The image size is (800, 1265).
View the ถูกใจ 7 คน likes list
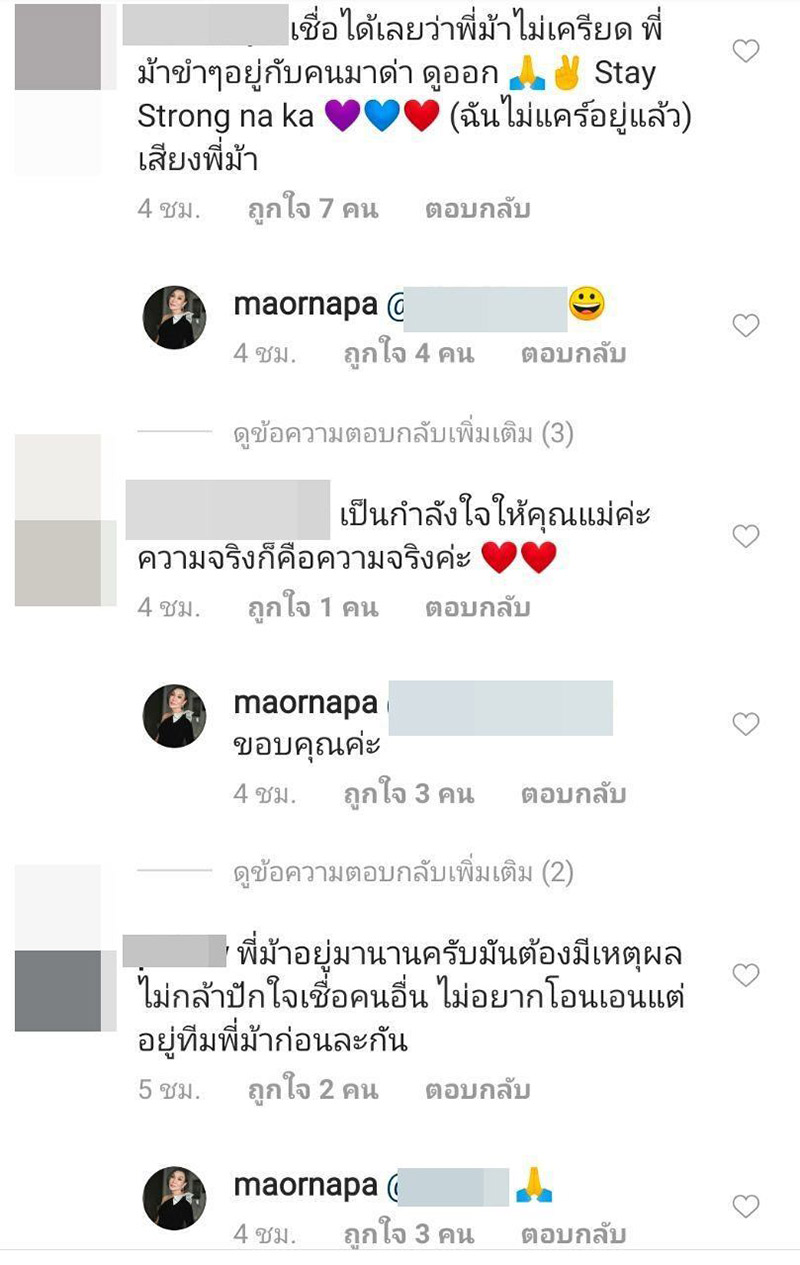coord(313,210)
